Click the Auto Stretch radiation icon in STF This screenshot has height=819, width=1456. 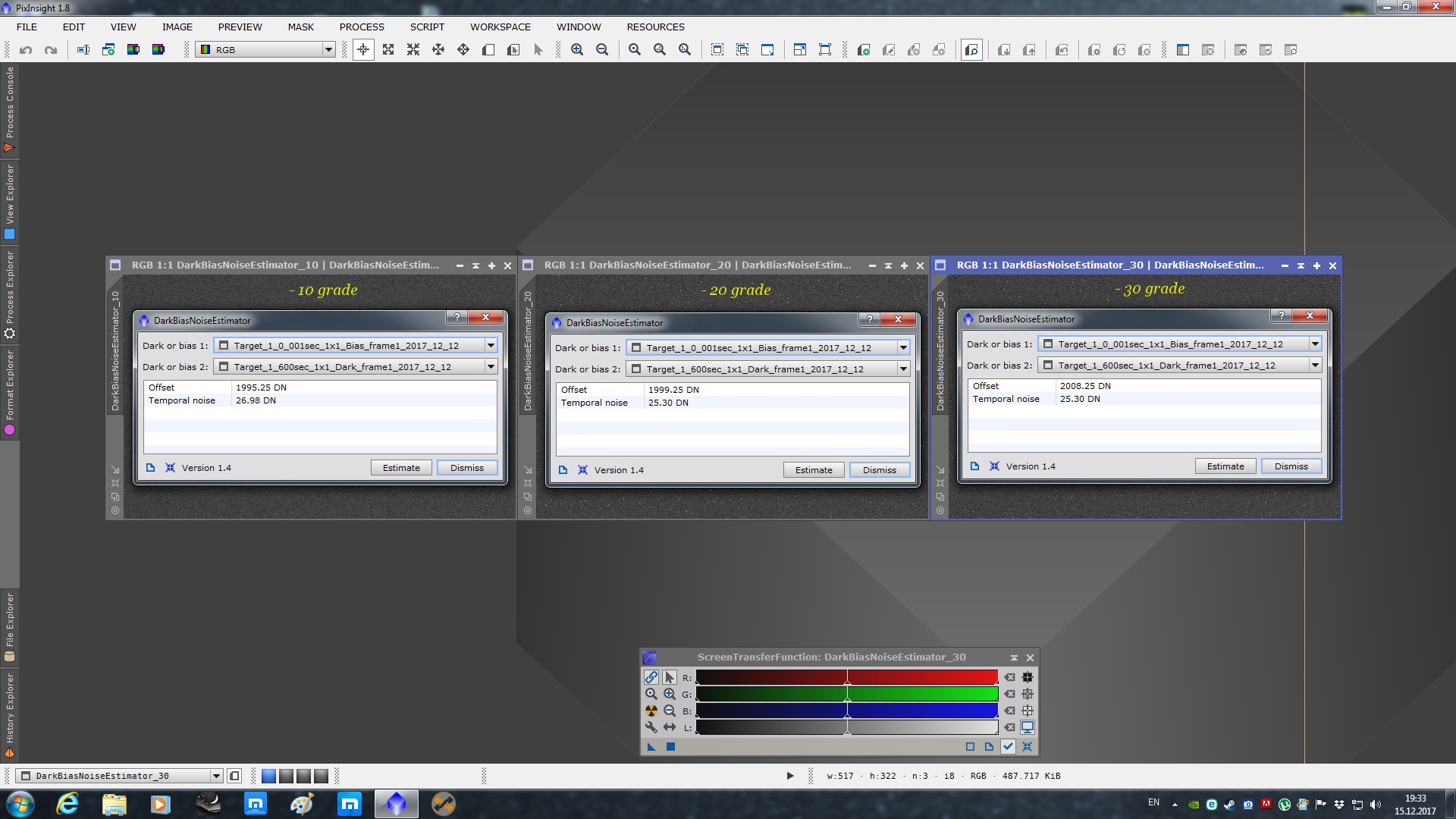(x=651, y=711)
